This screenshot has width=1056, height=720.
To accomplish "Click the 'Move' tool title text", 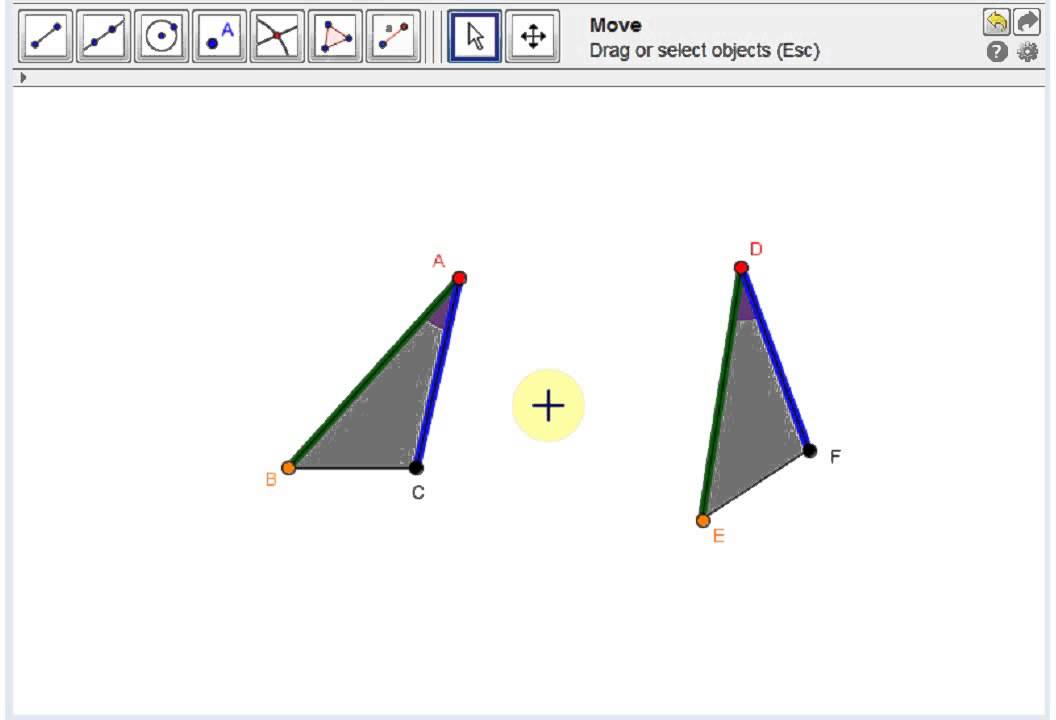I will [616, 26].
